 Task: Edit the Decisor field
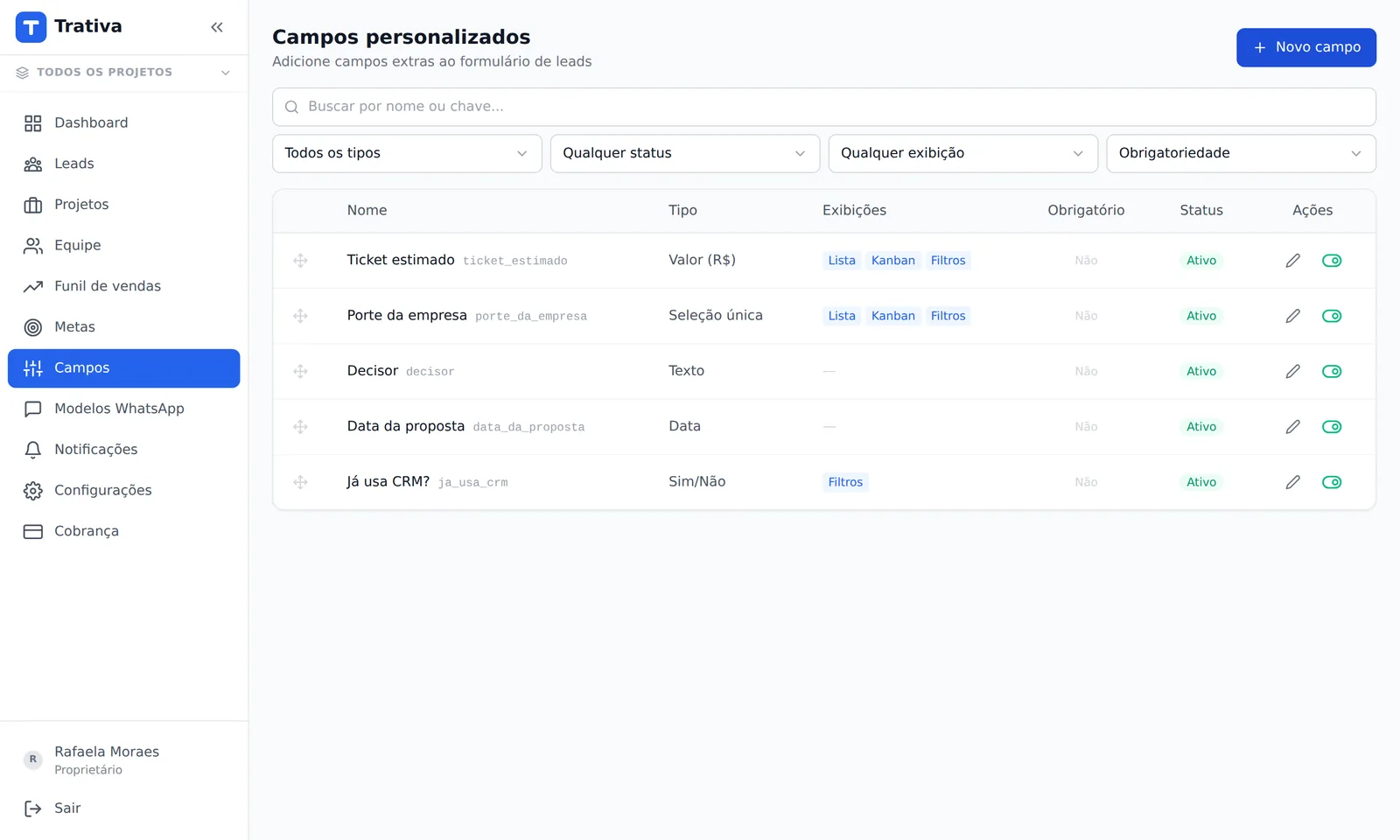1292,372
